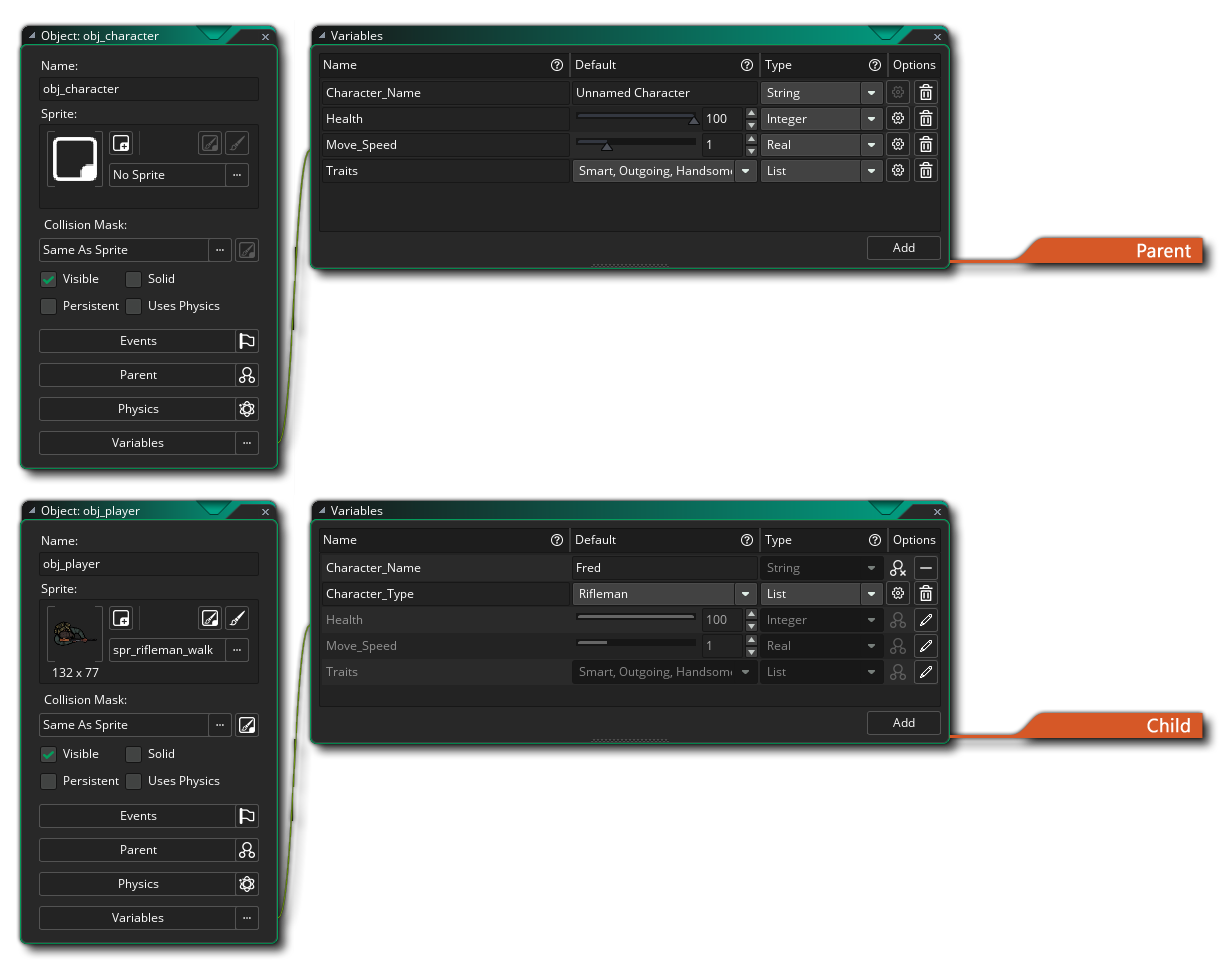Click the edit sprite icon for obj_player

pos(210,618)
